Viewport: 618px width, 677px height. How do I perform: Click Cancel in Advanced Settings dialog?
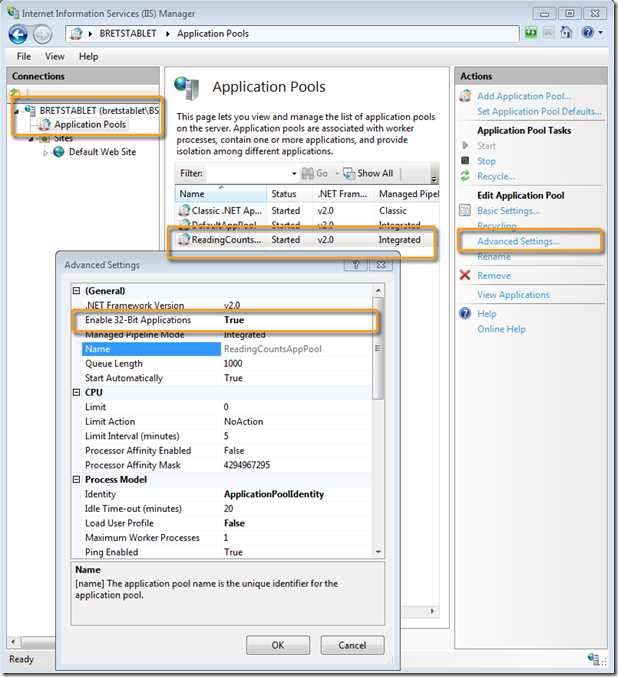pos(352,645)
